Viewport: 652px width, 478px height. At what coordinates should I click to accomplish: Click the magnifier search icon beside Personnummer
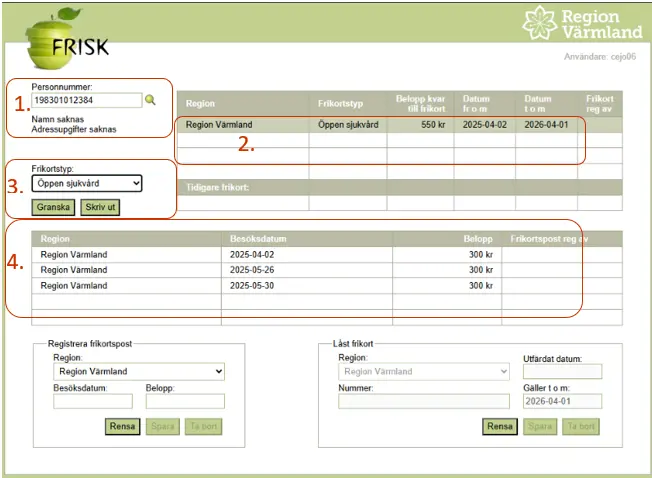[x=151, y=100]
